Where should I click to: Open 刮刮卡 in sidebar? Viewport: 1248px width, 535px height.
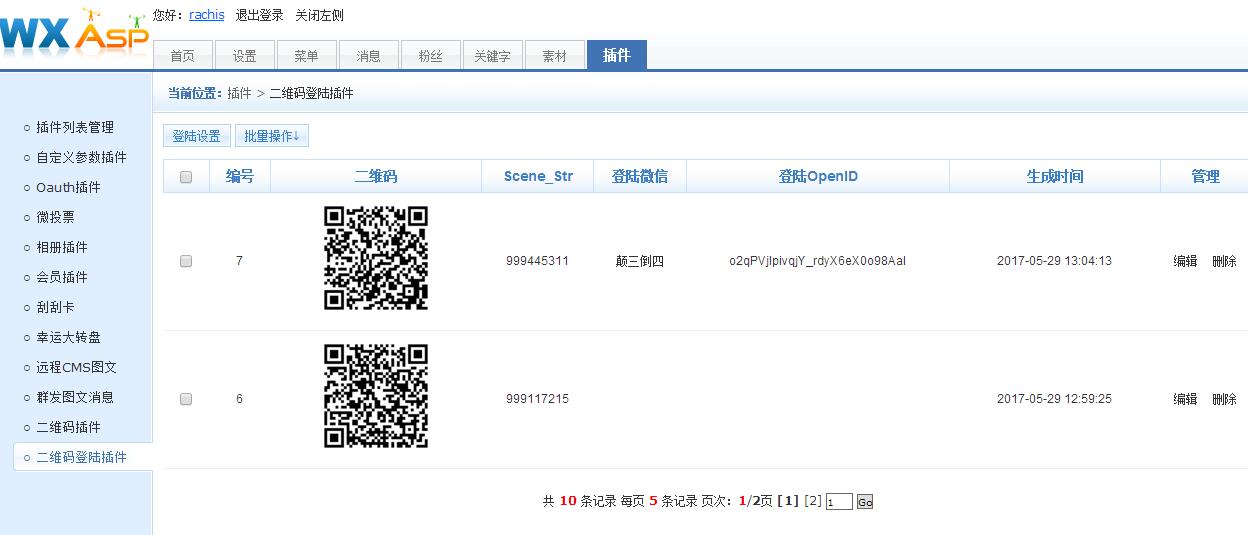[x=56, y=307]
